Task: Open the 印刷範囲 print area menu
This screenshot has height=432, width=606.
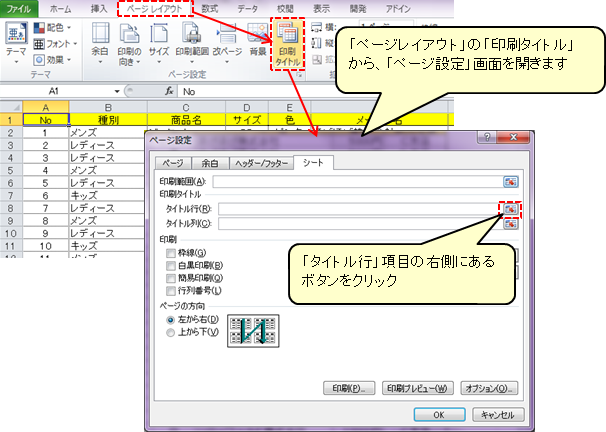Action: [192, 43]
